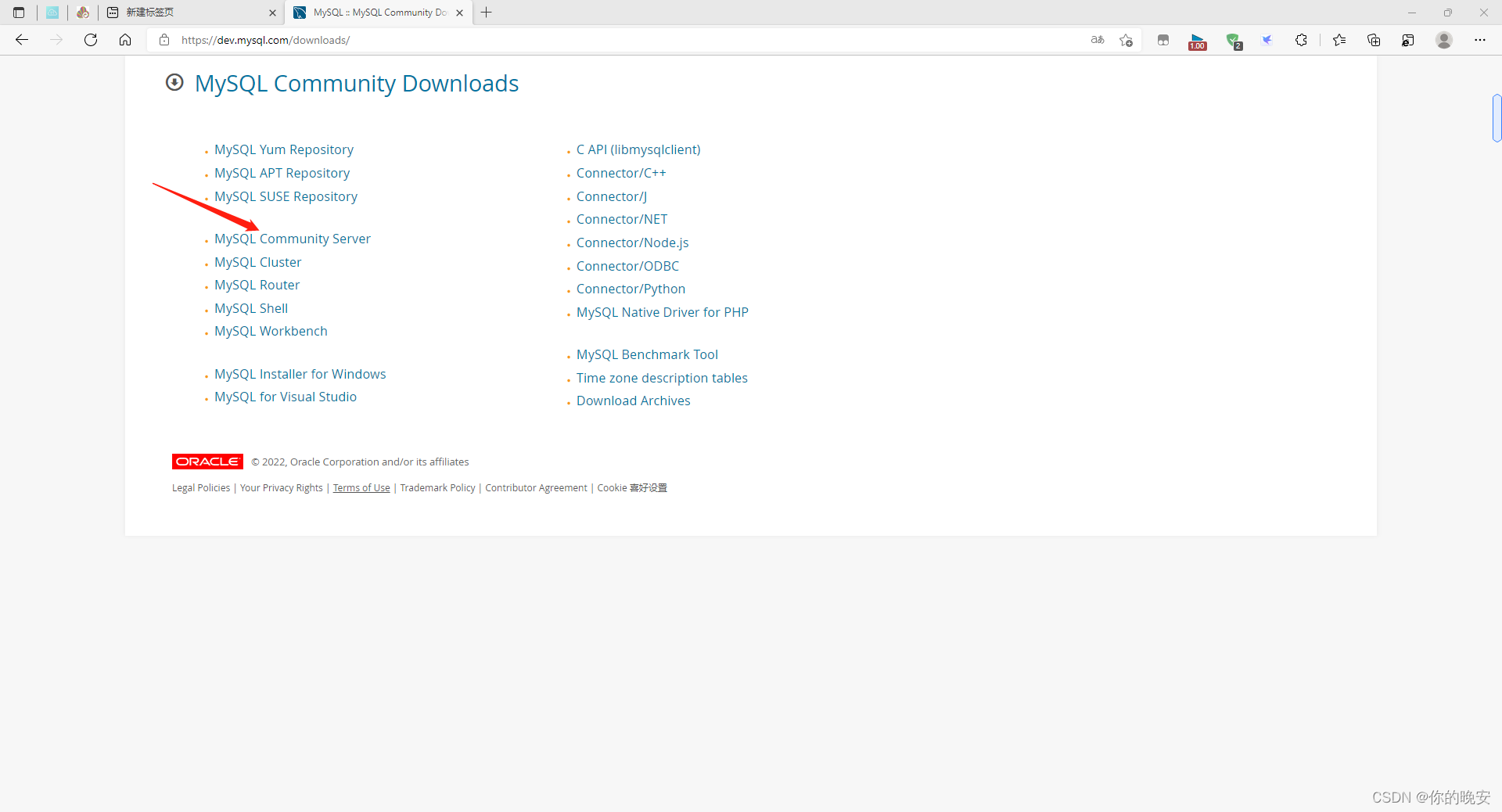Open MySQL Benchmark Tool link

tap(647, 354)
